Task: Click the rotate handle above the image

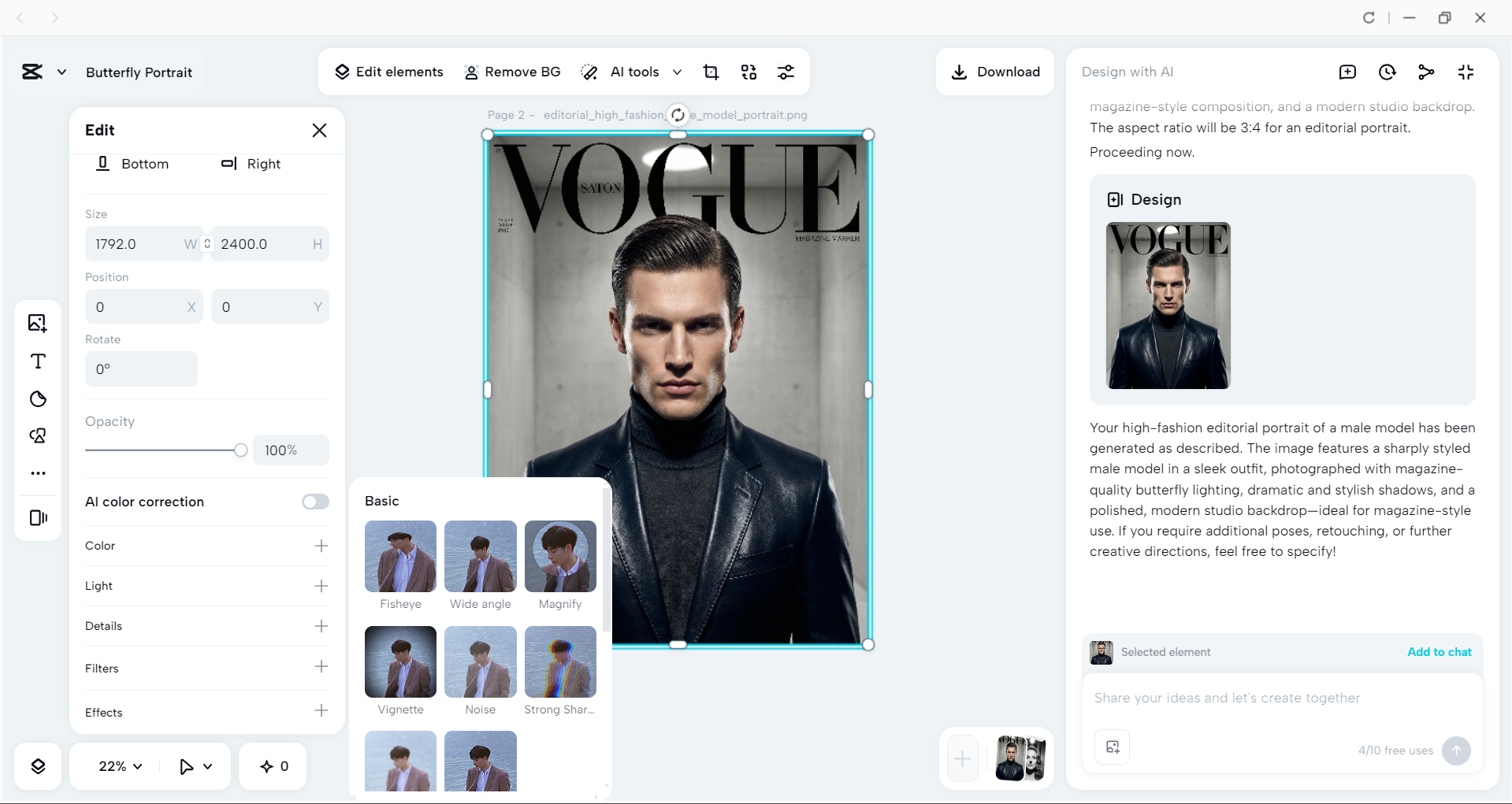Action: coord(678,115)
